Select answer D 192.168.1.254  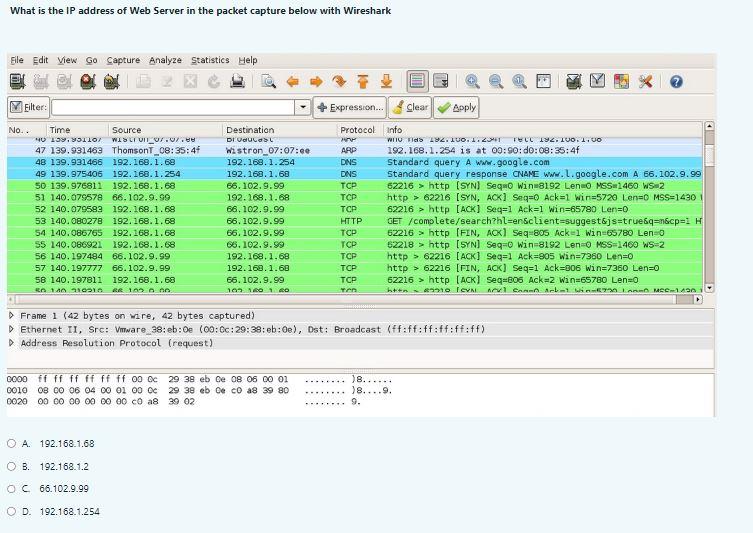[12, 511]
